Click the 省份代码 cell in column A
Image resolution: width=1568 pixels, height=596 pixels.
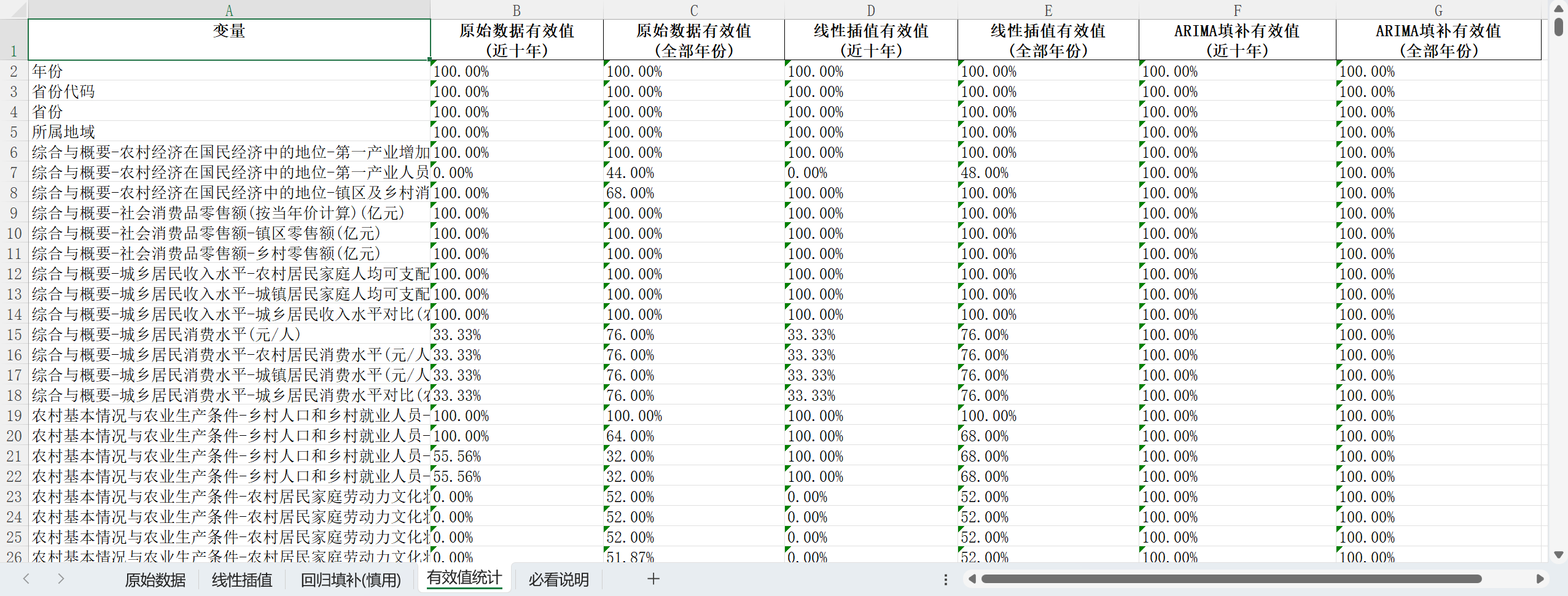click(x=228, y=91)
